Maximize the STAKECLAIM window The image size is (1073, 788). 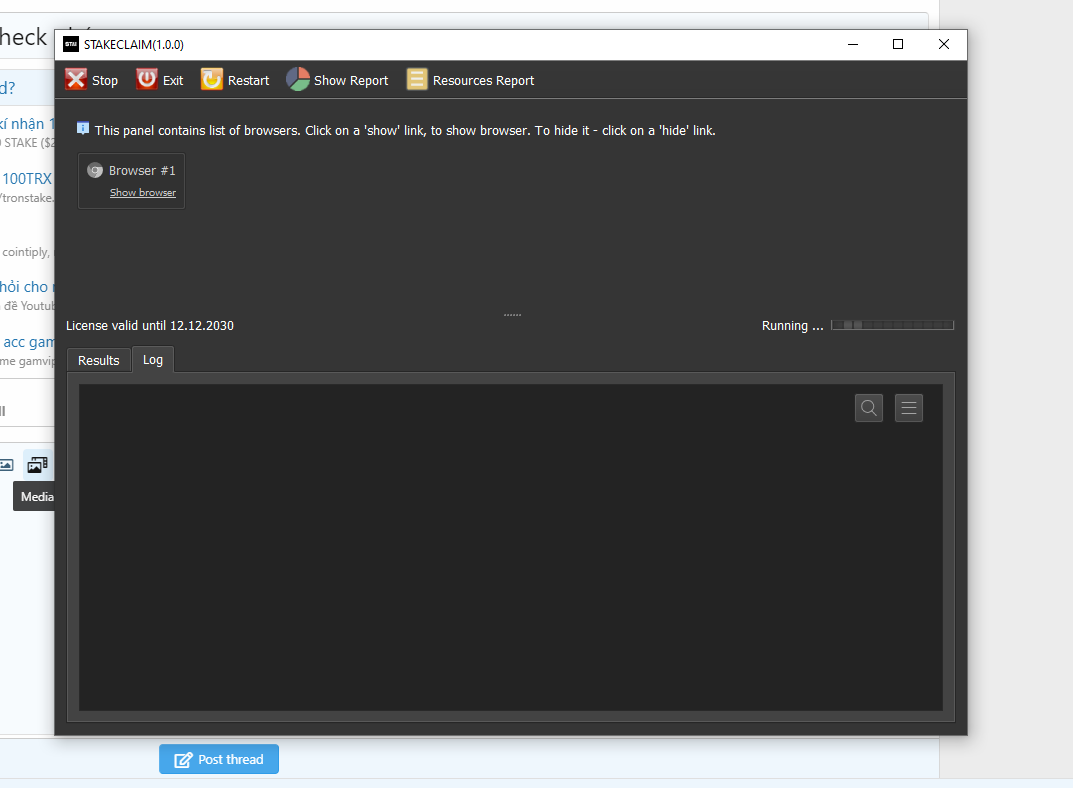click(898, 44)
